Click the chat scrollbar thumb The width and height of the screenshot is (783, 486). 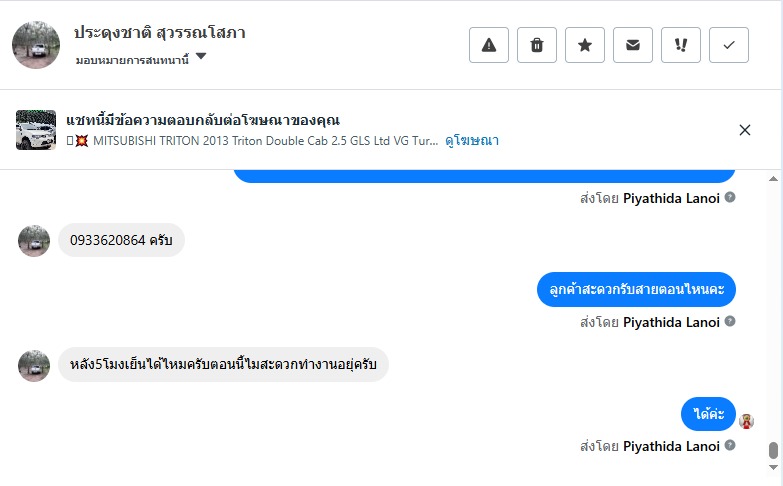click(x=773, y=450)
